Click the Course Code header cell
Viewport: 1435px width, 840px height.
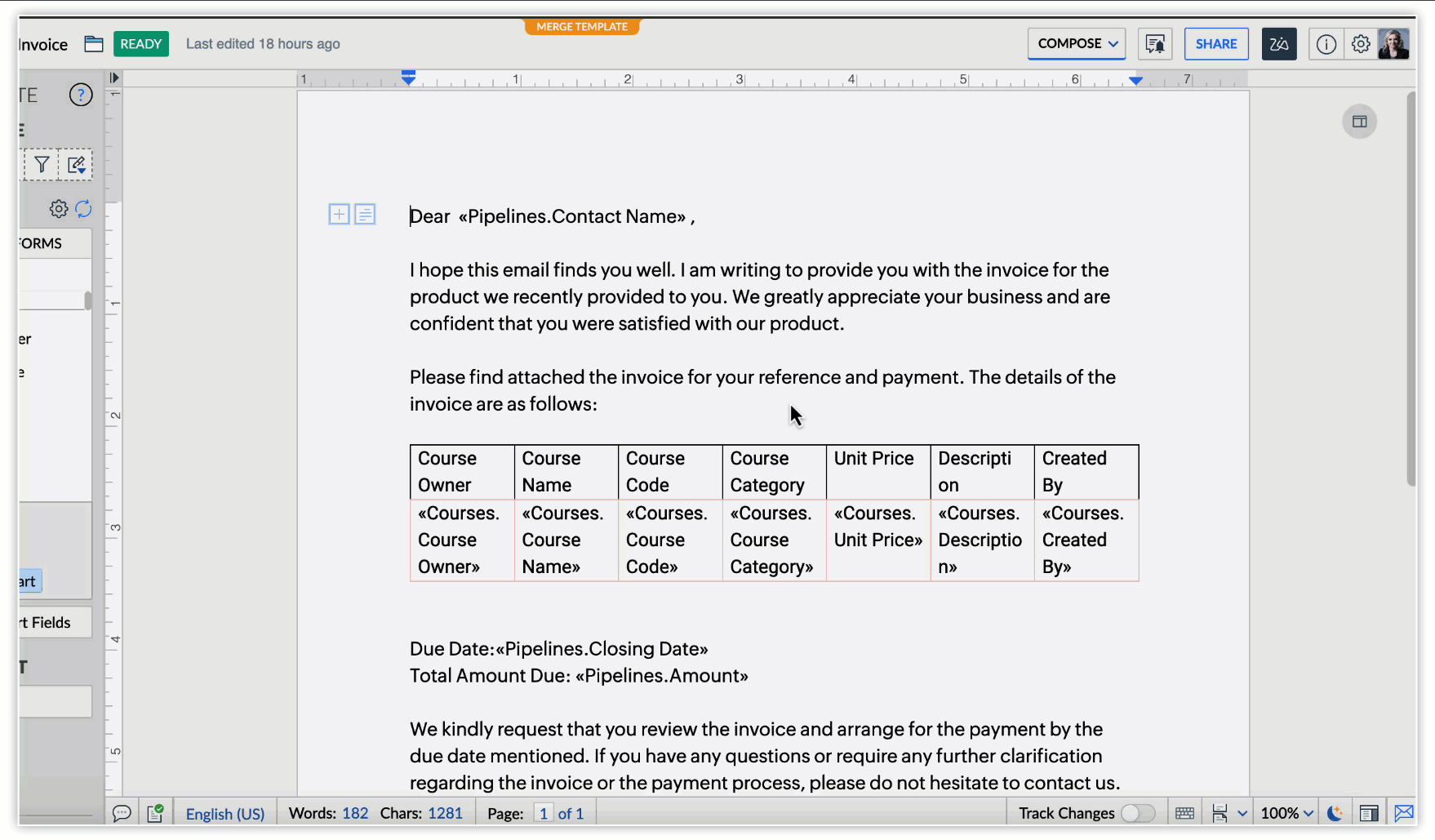point(670,472)
